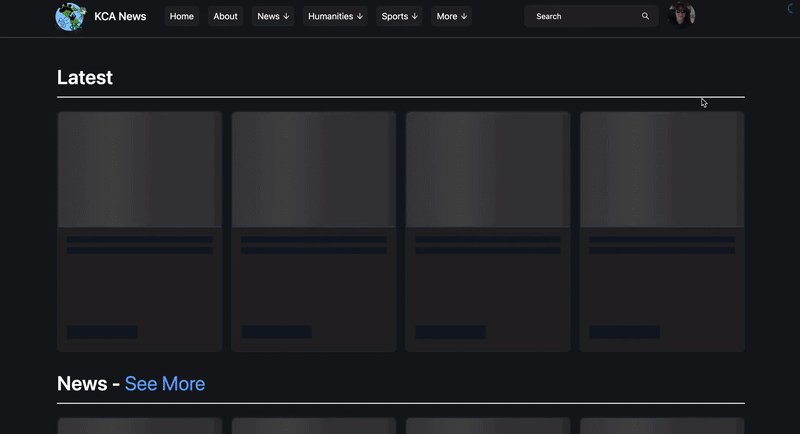
Task: Click the fourth Latest card's title placeholder
Action: 661,240
